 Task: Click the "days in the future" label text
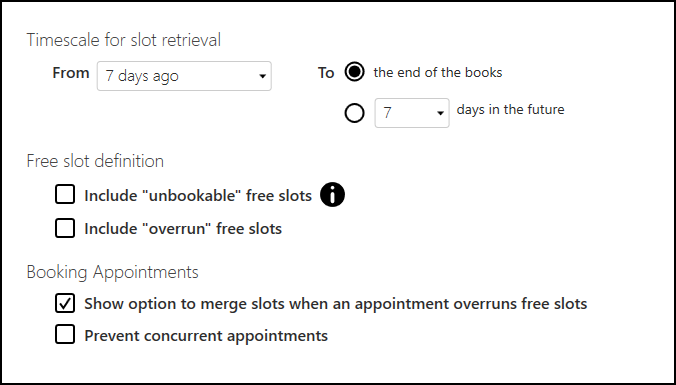point(510,110)
